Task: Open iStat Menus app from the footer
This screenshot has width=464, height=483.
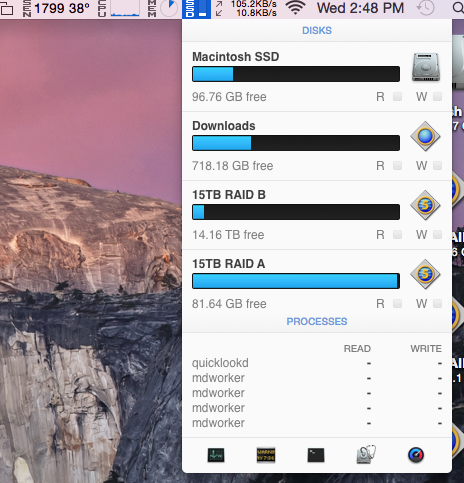Action: pyautogui.click(x=416, y=455)
